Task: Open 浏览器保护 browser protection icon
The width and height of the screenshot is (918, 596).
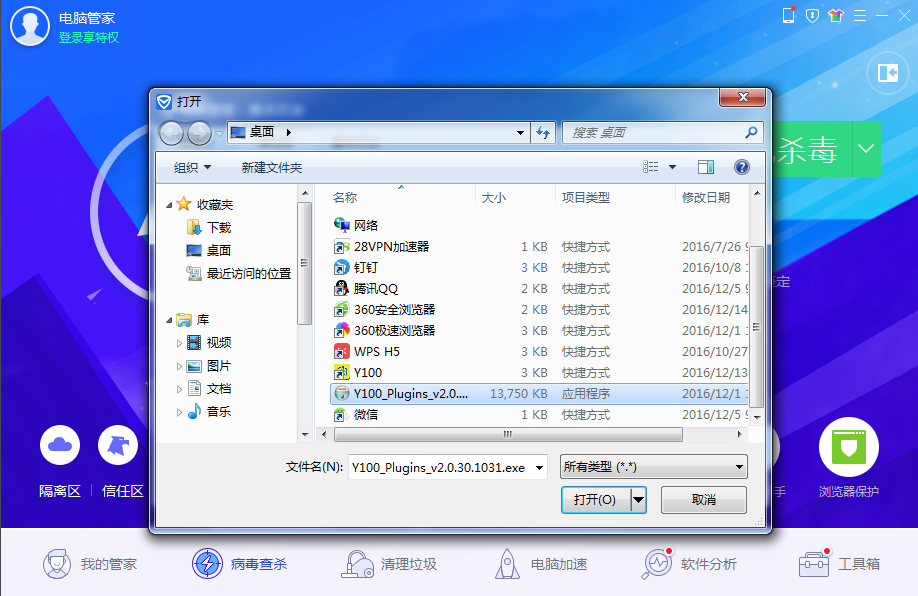Action: [848, 448]
